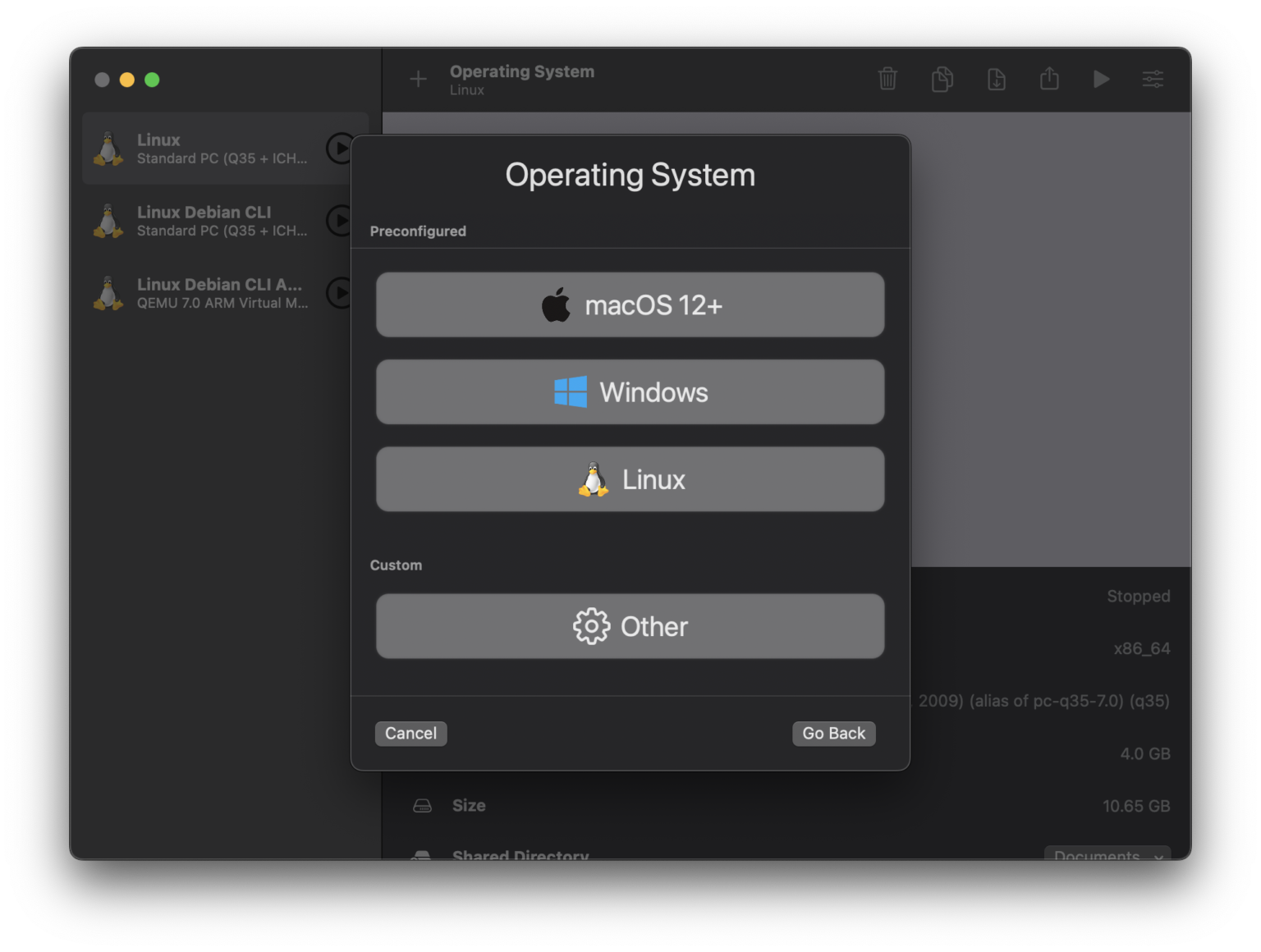Viewport: 1261px width, 952px height.
Task: Open the VM settings sliders icon
Action: pyautogui.click(x=1153, y=79)
